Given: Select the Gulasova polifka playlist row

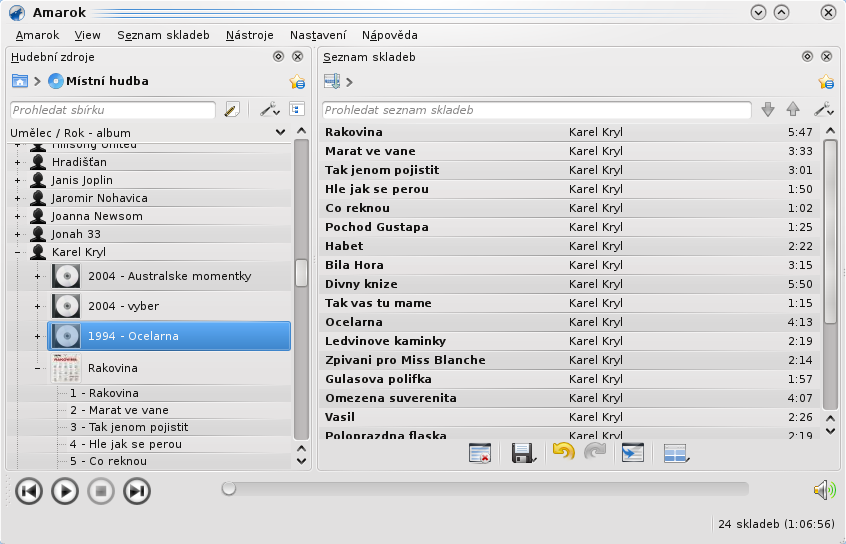Looking at the screenshot, I should click(x=570, y=379).
